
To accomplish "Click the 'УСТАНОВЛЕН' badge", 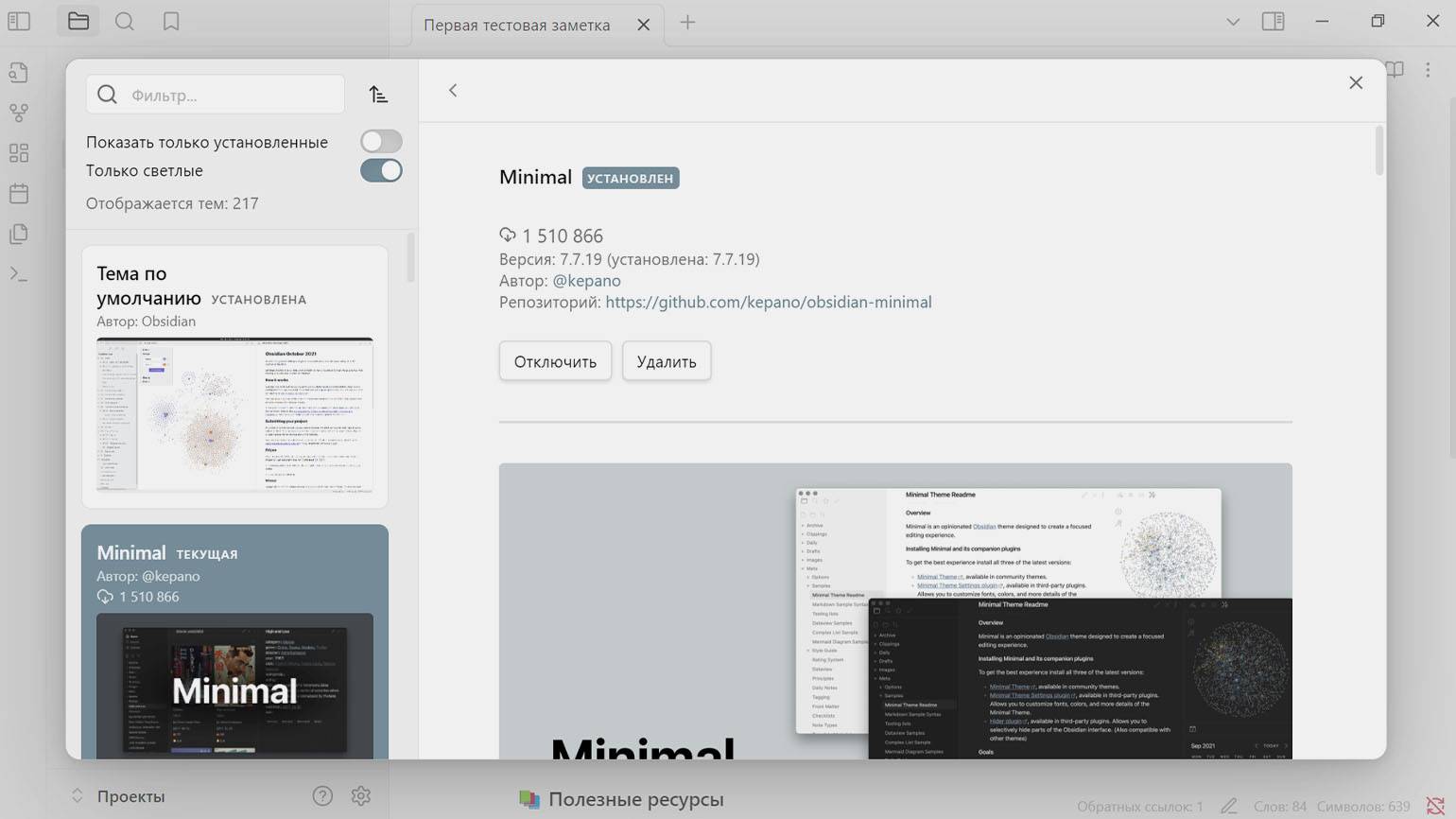I will [x=631, y=178].
